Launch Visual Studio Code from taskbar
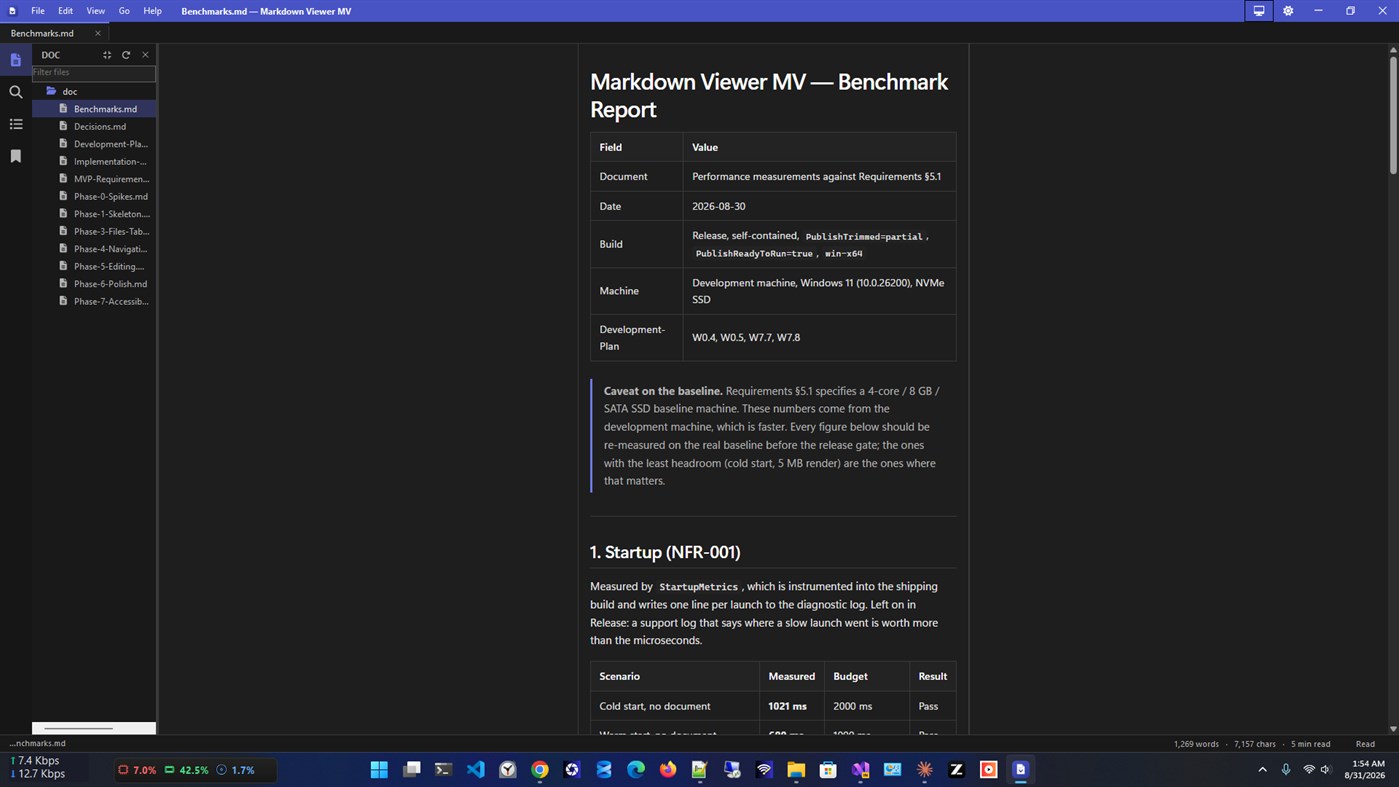The width and height of the screenshot is (1399, 787). (x=475, y=770)
